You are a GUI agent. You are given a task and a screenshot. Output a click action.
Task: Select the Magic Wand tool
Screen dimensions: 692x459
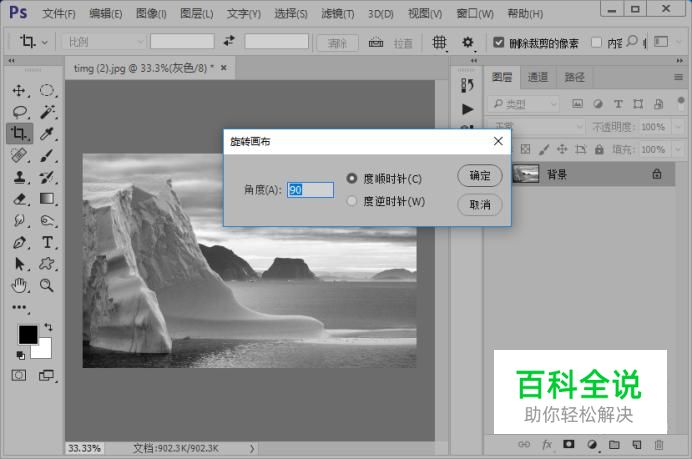[x=47, y=112]
